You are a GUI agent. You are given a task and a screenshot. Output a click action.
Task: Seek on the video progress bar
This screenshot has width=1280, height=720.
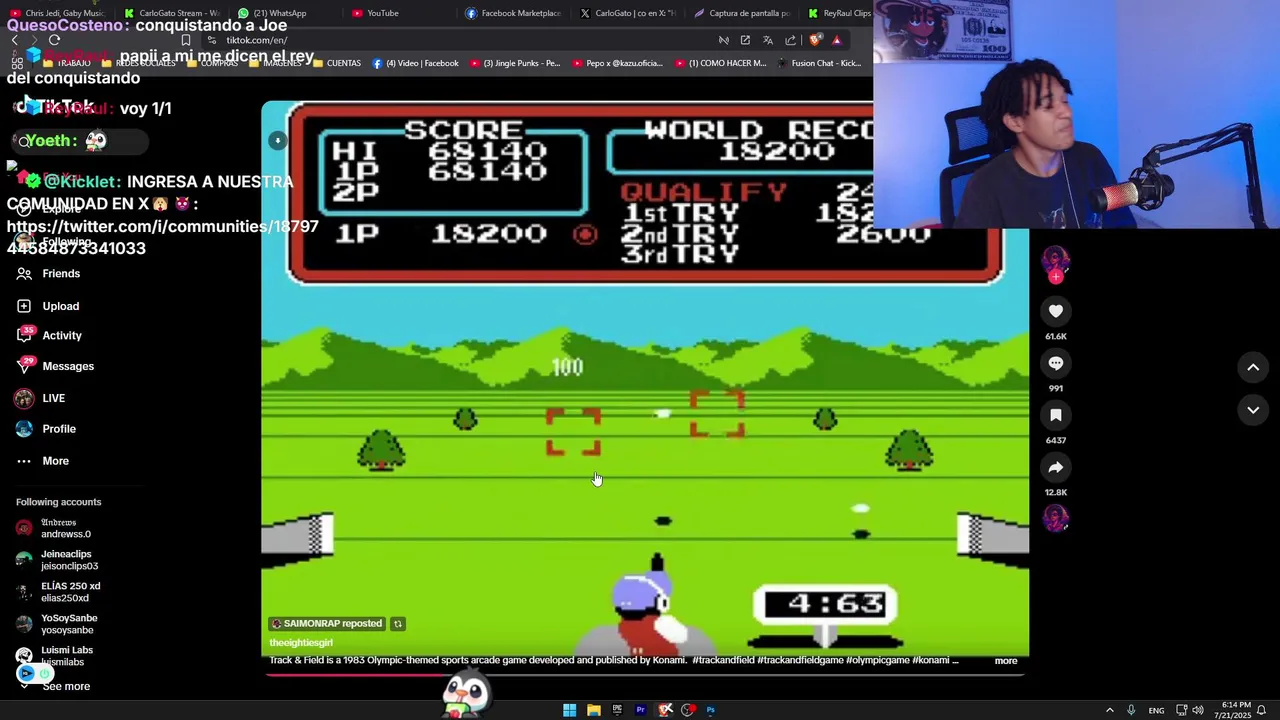(x=645, y=674)
